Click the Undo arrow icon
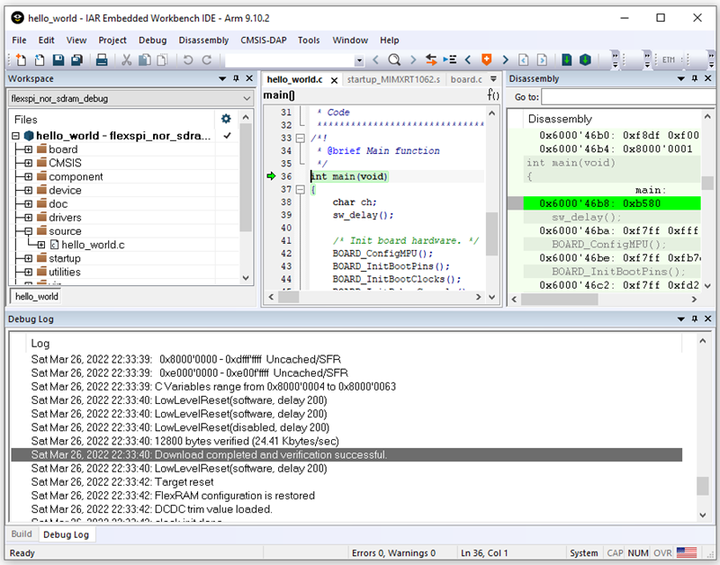Screen dimensions: 720x565 coord(188,60)
